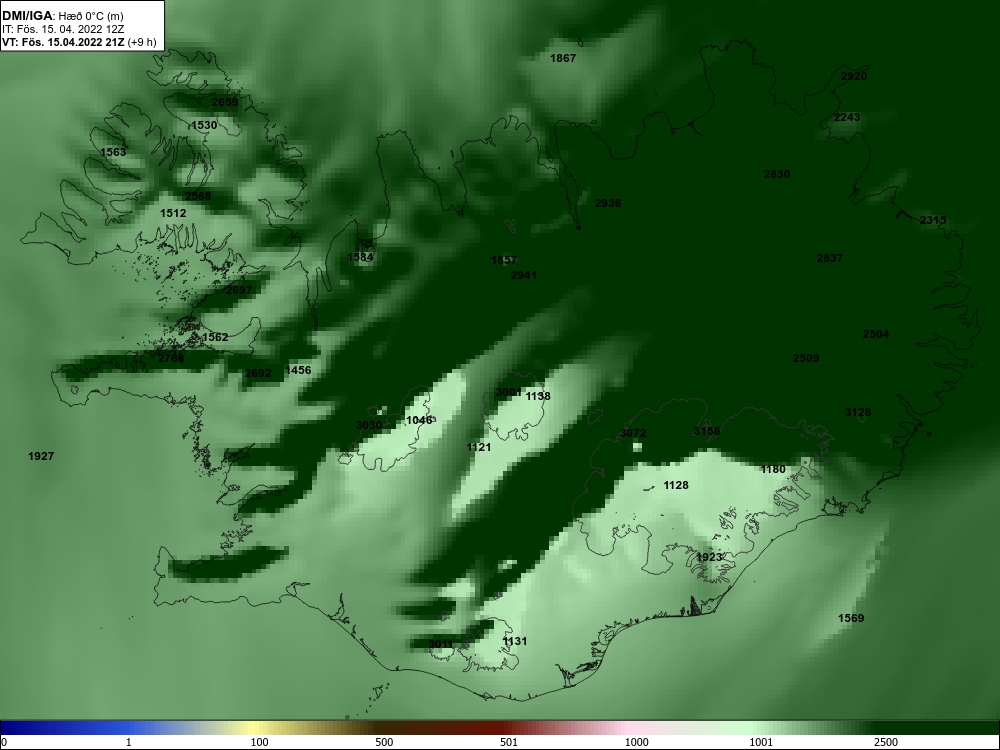Select the map value 3128
The width and height of the screenshot is (1000, 750).
point(858,412)
